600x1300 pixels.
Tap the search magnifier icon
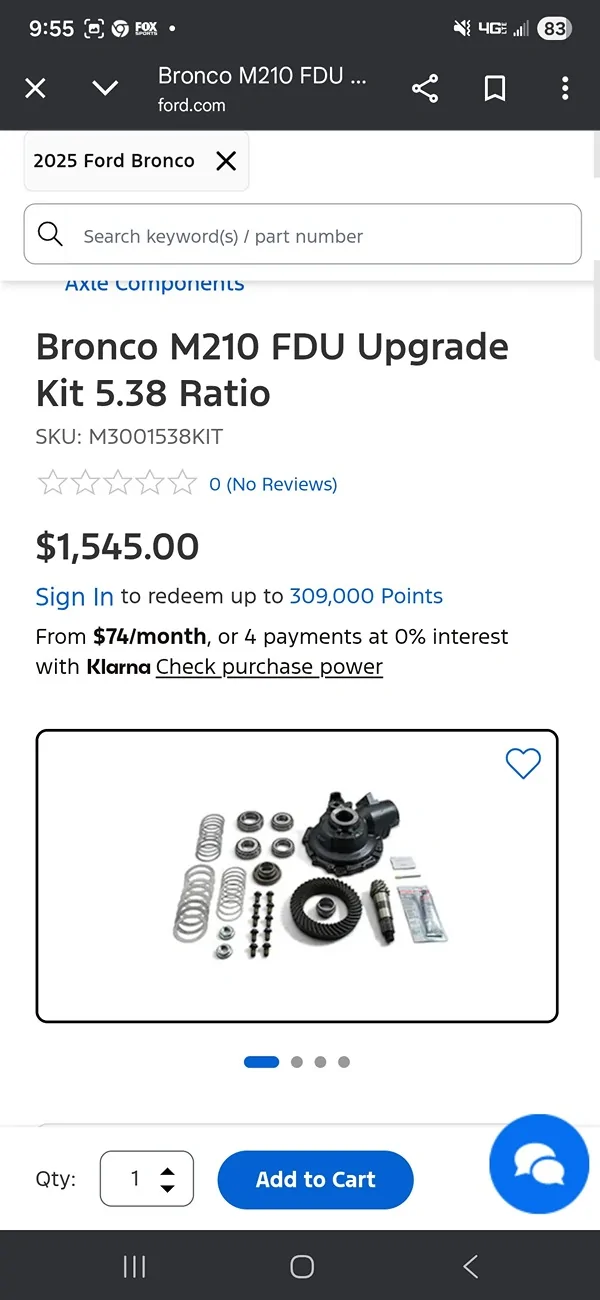pyautogui.click(x=50, y=234)
